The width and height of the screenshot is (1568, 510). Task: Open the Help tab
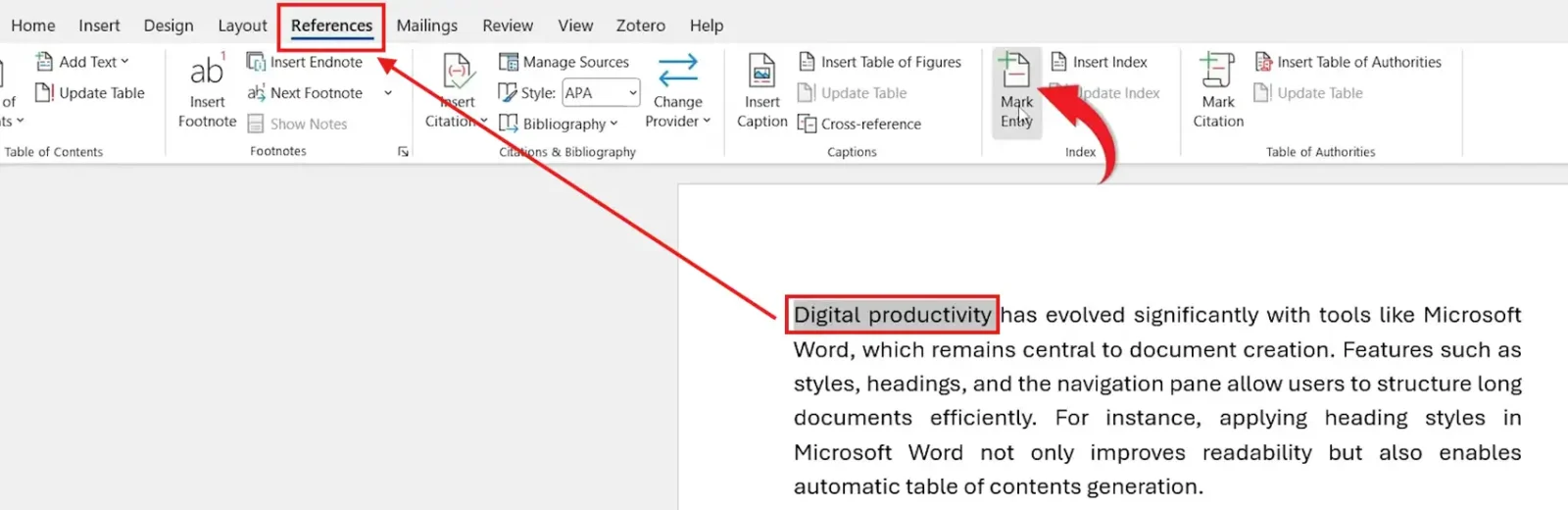coord(707,25)
